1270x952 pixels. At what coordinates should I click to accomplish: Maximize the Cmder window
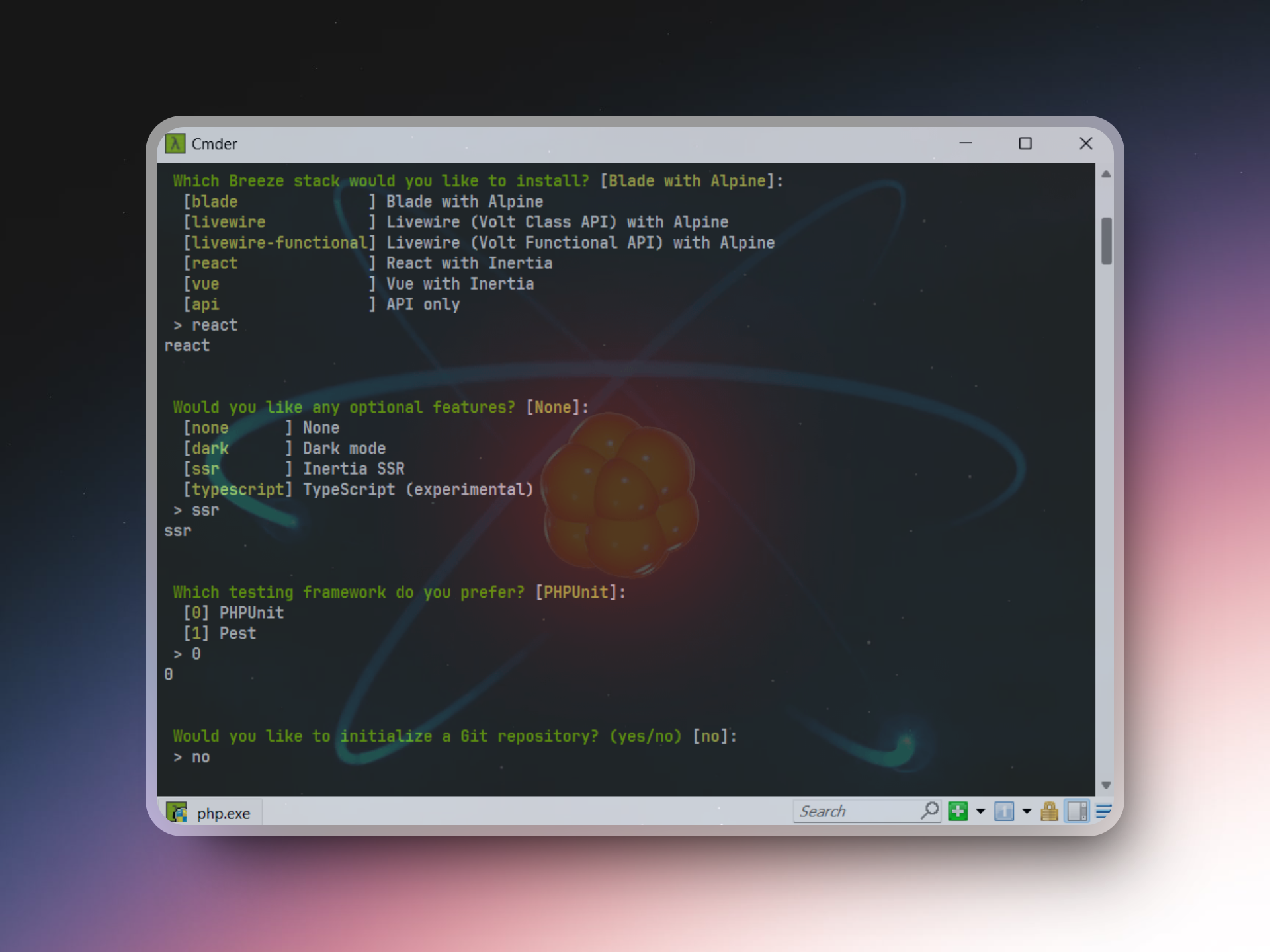coord(1025,143)
